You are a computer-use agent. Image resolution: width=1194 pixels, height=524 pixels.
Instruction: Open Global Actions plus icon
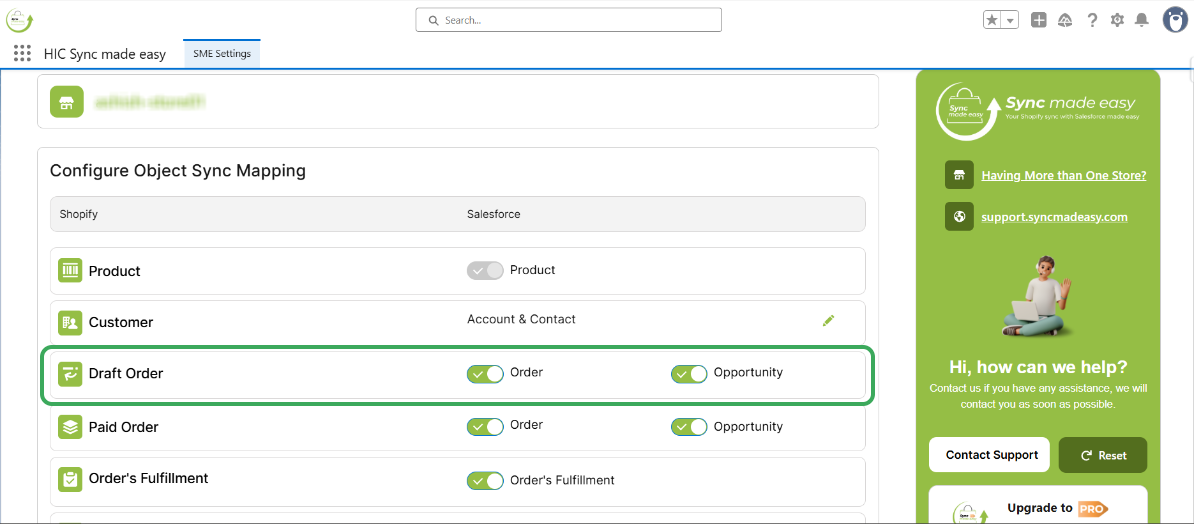1039,20
